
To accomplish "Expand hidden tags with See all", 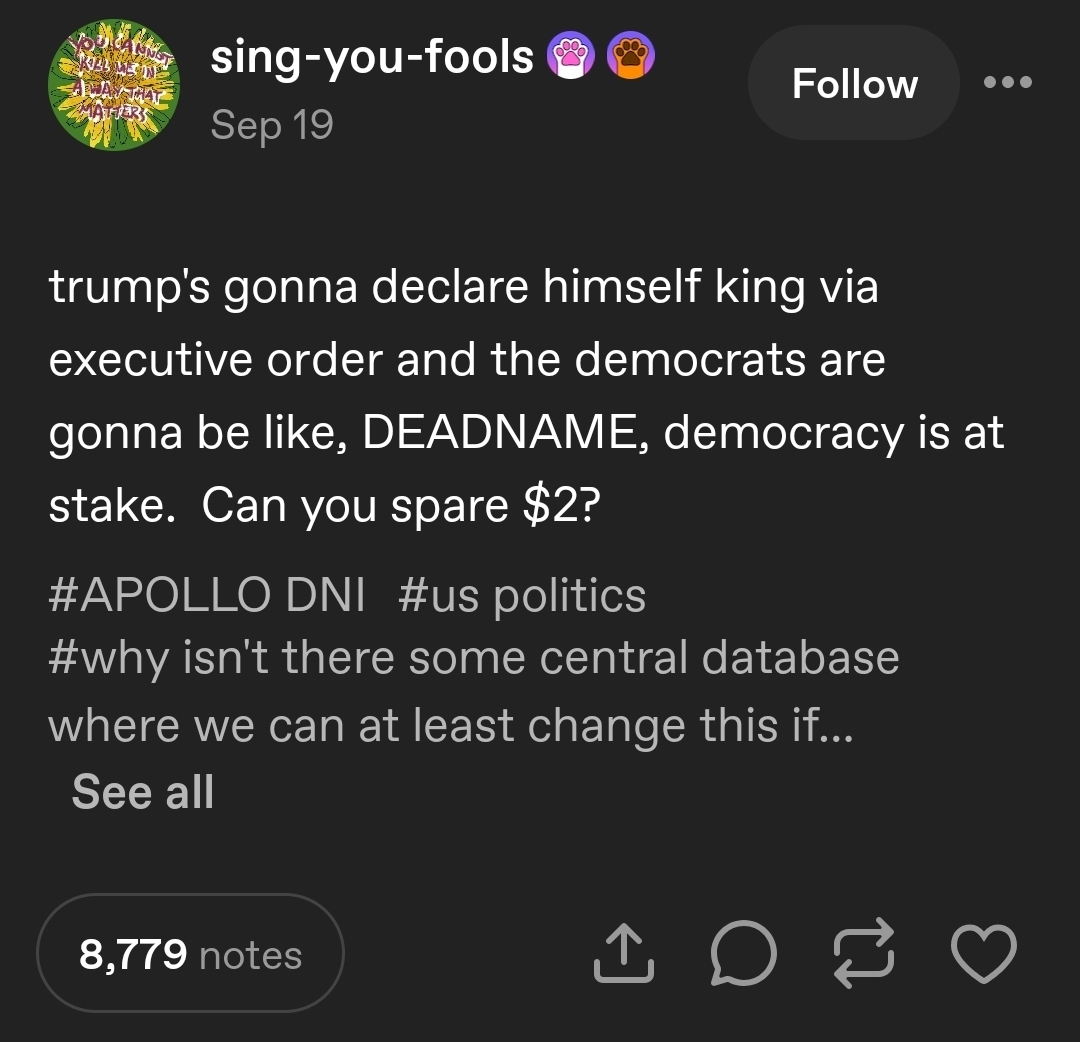I will click(x=143, y=792).
